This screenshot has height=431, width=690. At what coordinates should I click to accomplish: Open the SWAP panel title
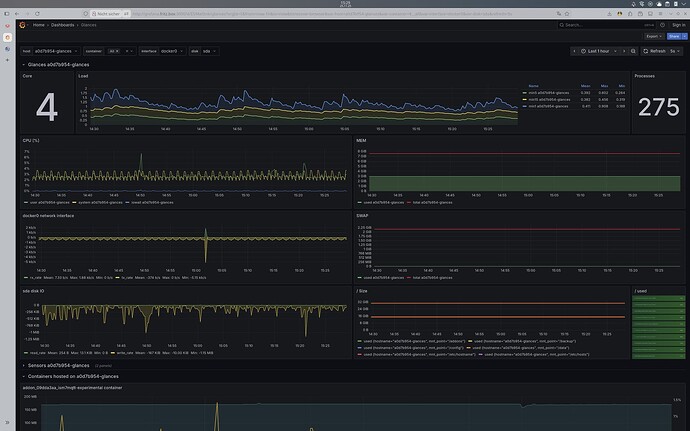pos(362,216)
